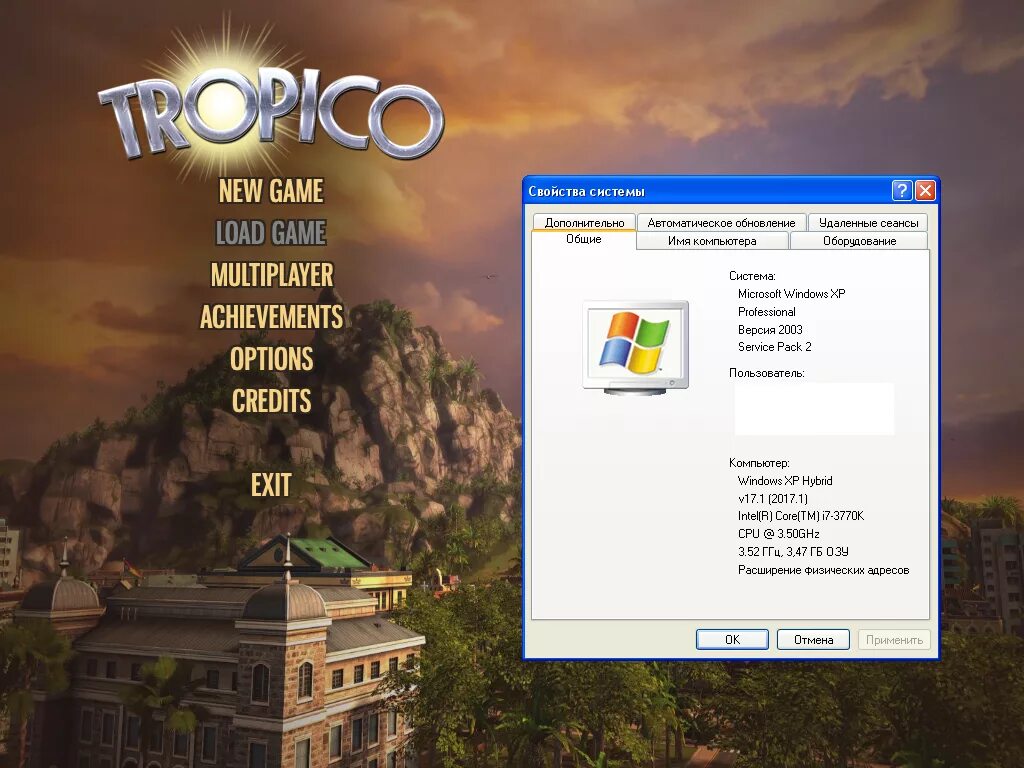Close the Свойства системы dialog

tap(925, 191)
